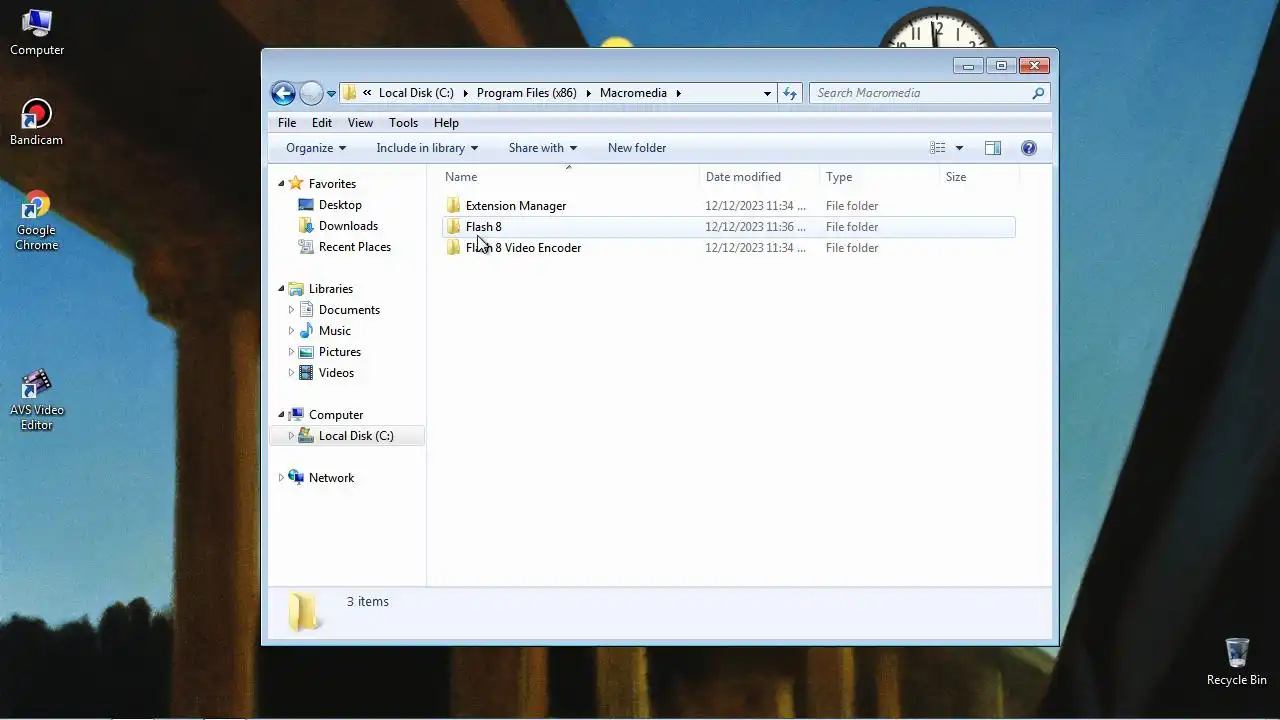The width and height of the screenshot is (1280, 720).
Task: Open the recent pages dropdown arrow
Action: pos(331,94)
